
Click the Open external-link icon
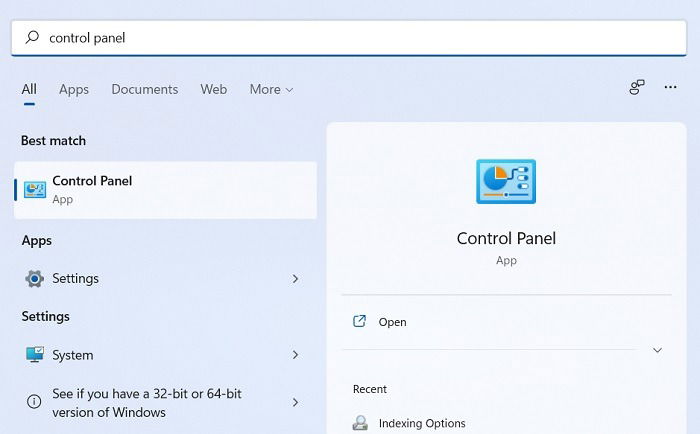coord(359,321)
